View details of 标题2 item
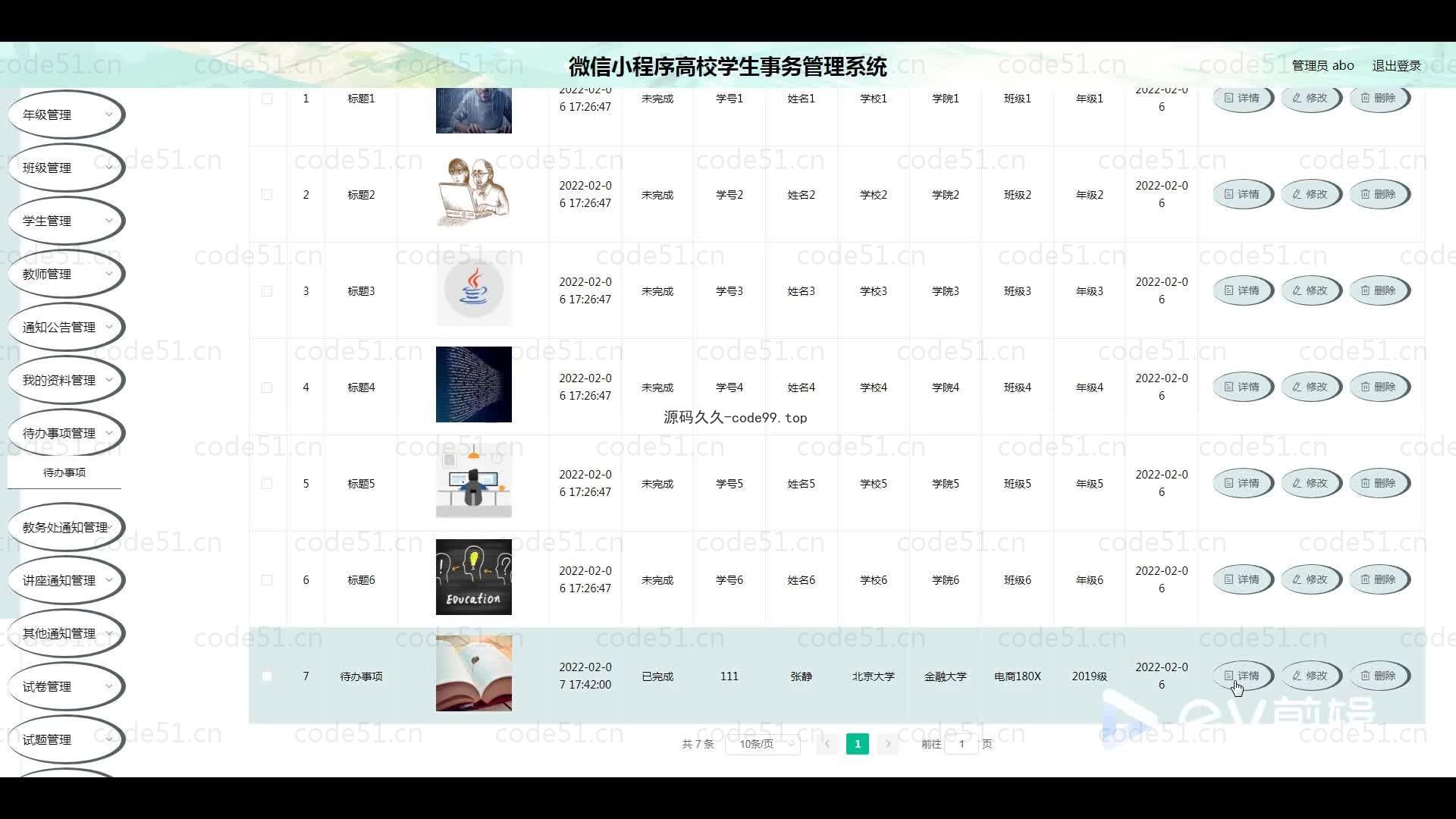The image size is (1456, 819). tap(1242, 194)
